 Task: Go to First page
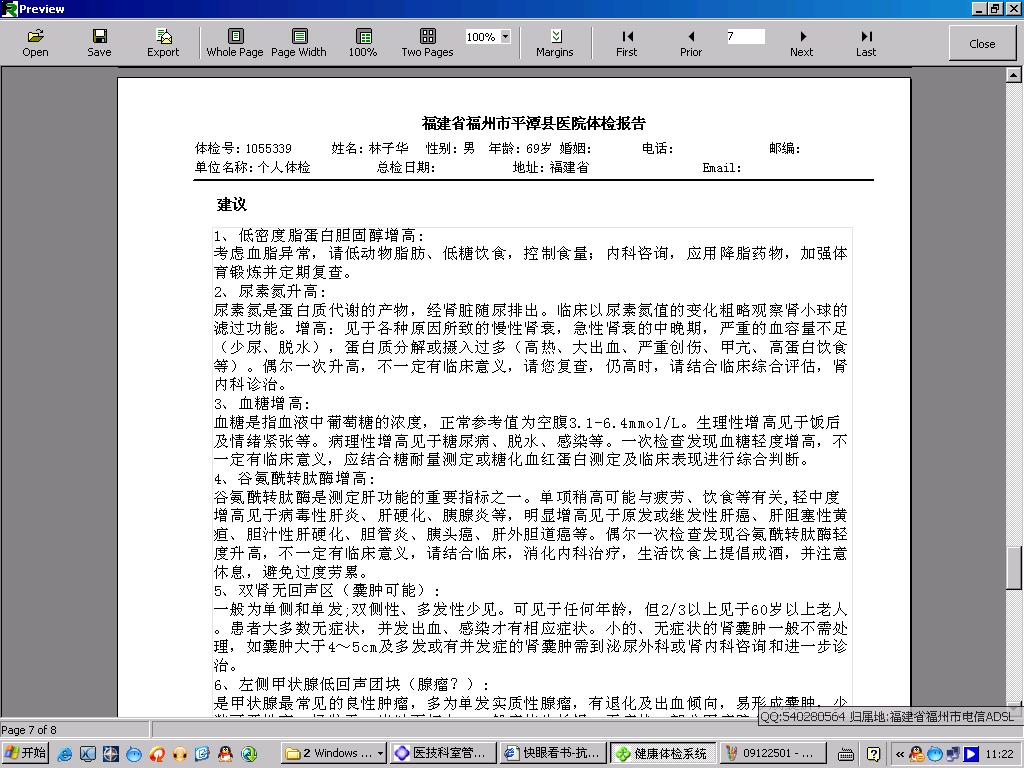click(626, 43)
